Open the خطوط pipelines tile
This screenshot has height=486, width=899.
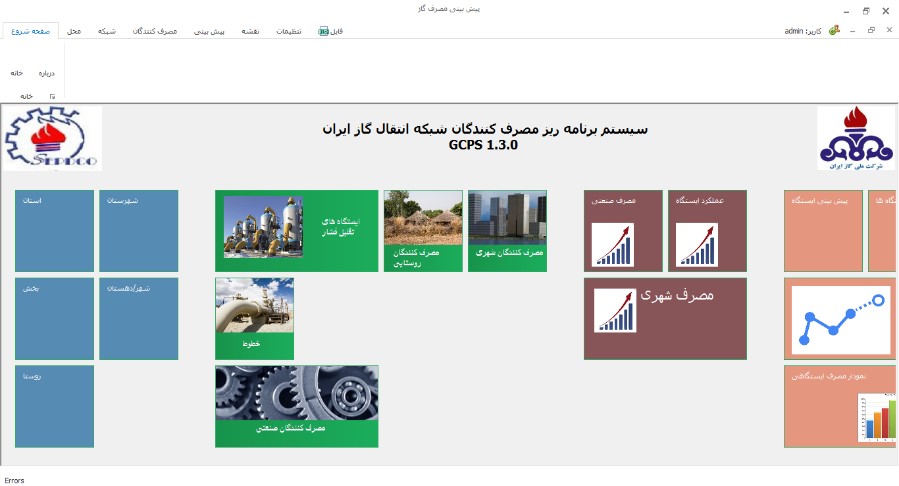pyautogui.click(x=255, y=319)
